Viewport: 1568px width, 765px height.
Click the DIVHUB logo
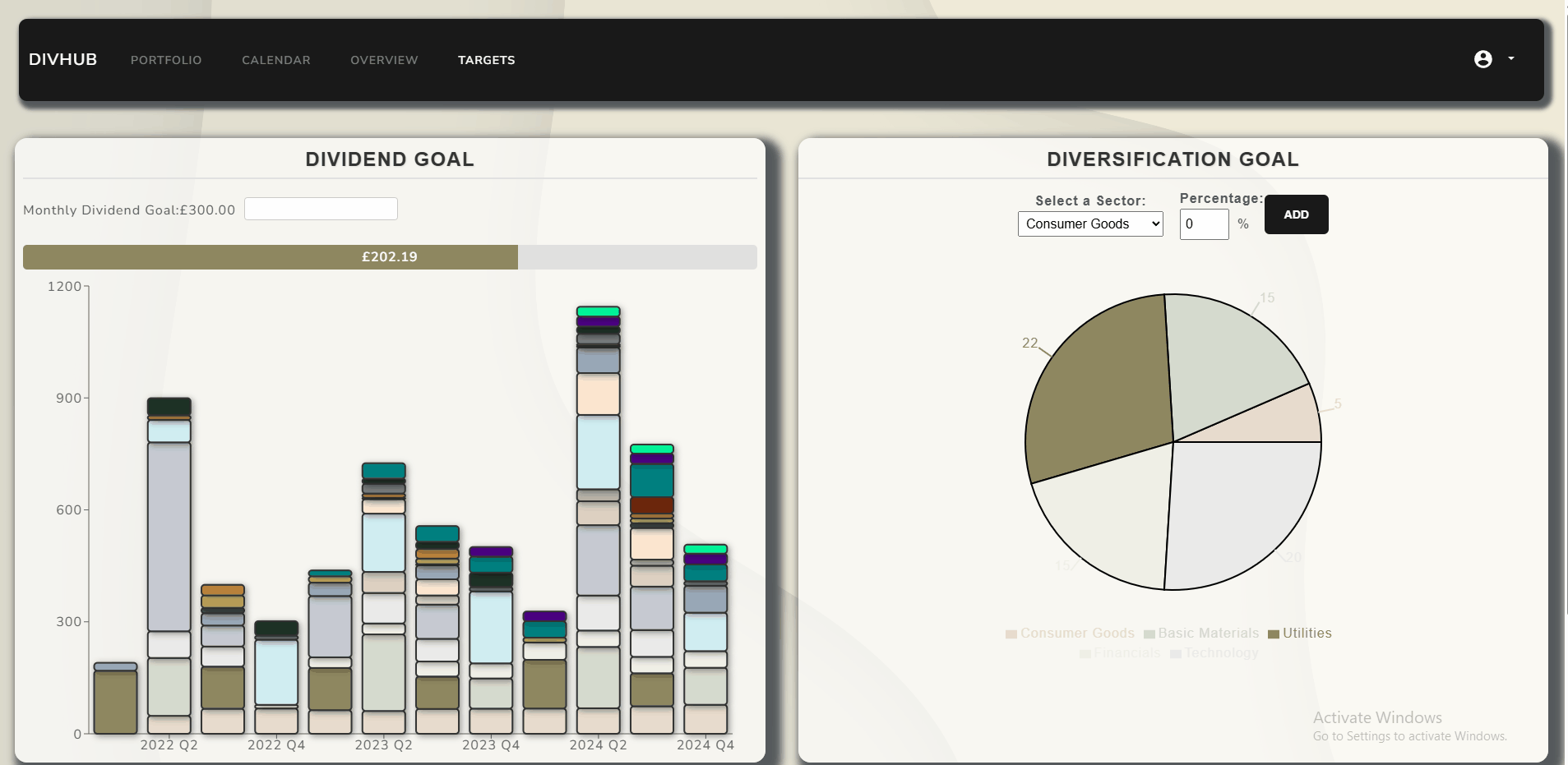tap(62, 58)
